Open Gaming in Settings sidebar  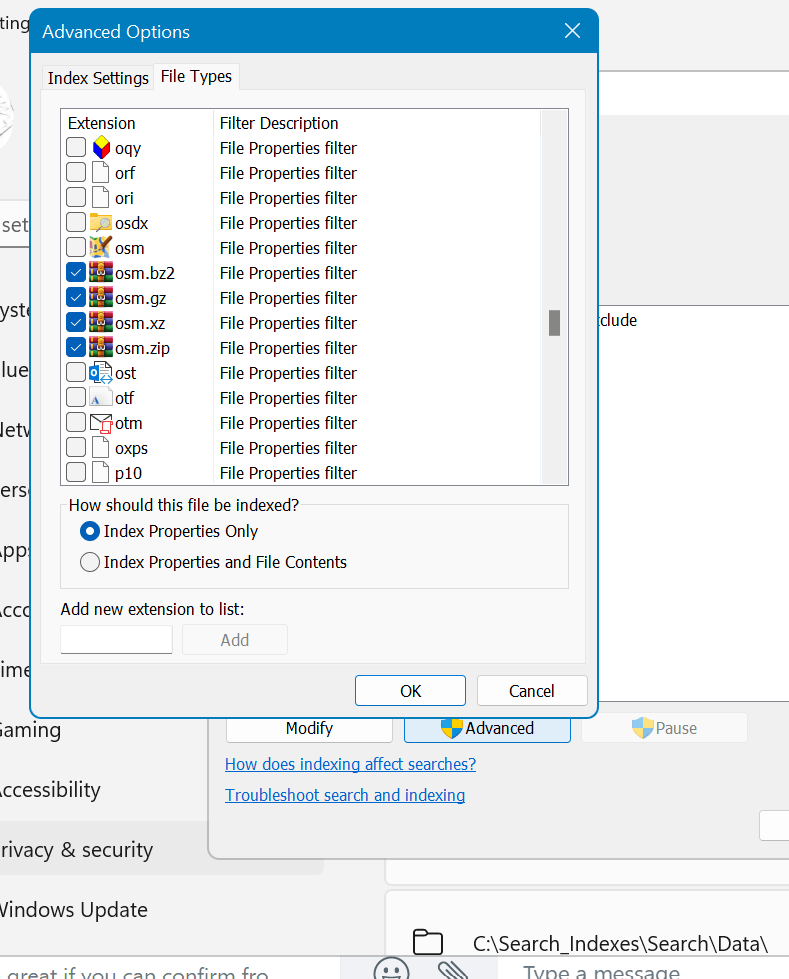point(30,729)
